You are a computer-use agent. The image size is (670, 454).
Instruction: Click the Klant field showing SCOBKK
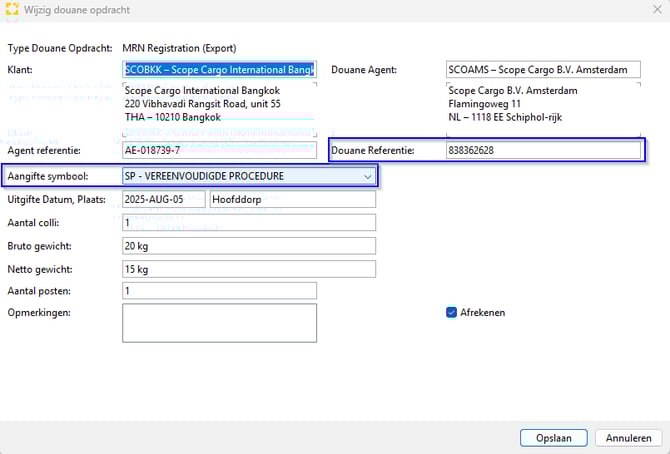click(x=219, y=70)
